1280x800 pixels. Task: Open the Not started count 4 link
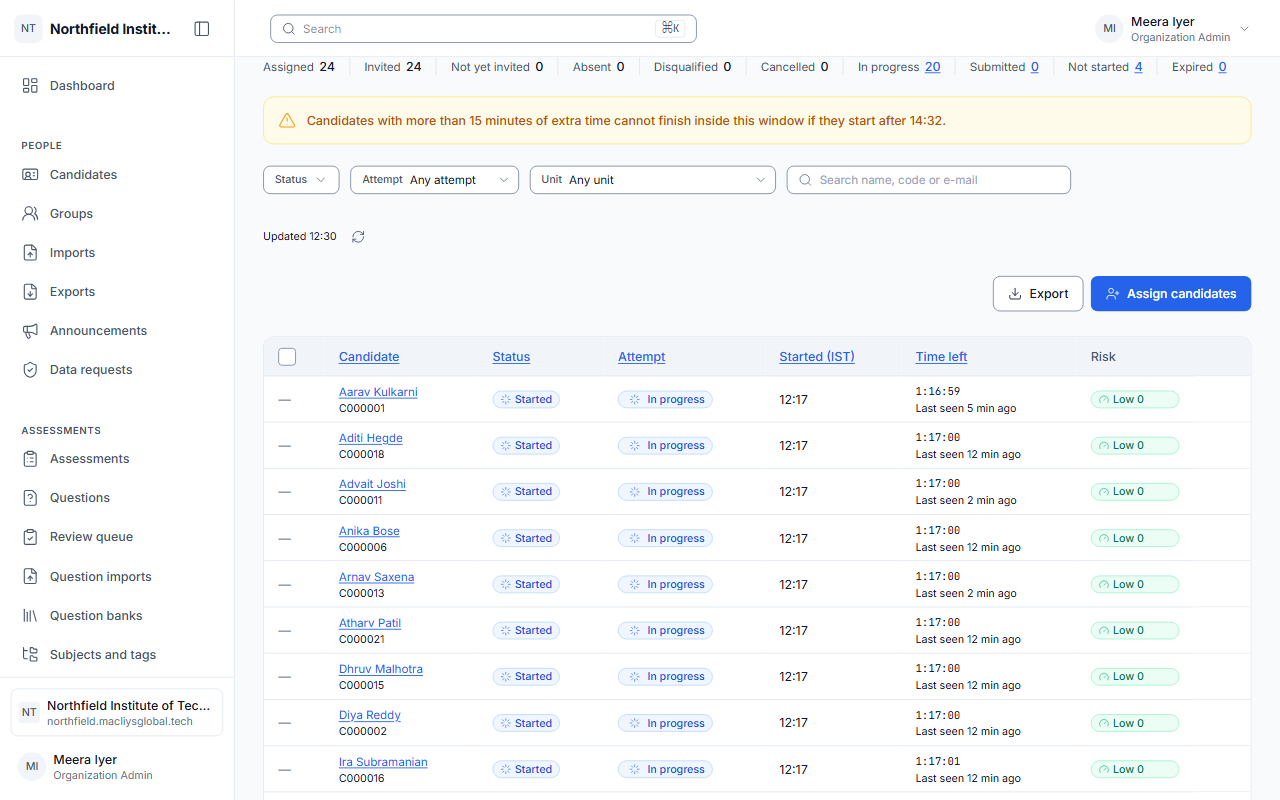[x=1138, y=67]
